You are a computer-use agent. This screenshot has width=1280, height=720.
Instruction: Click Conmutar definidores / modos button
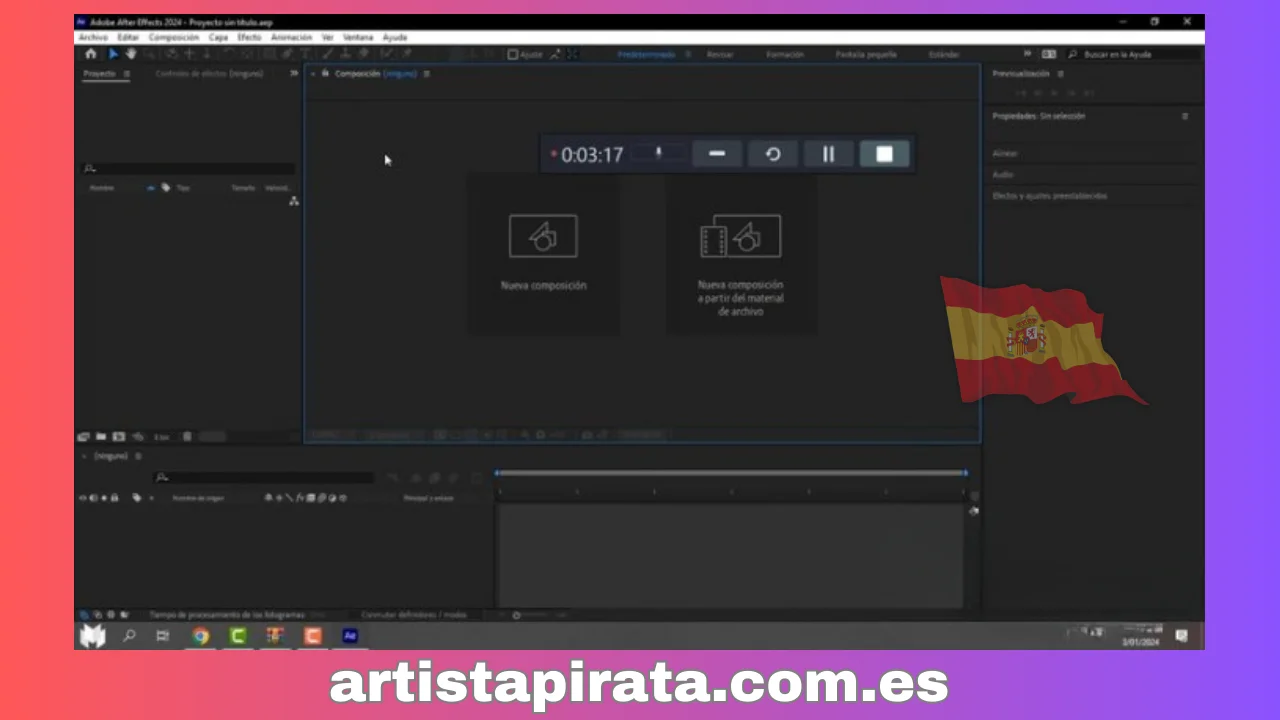click(414, 615)
